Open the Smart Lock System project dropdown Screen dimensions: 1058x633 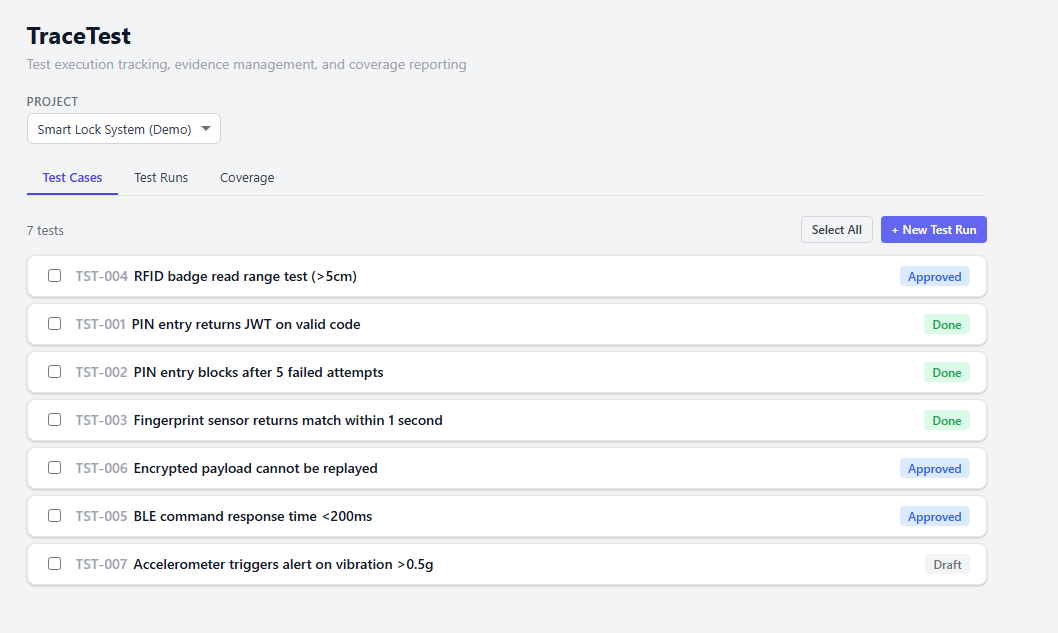pyautogui.click(x=123, y=129)
